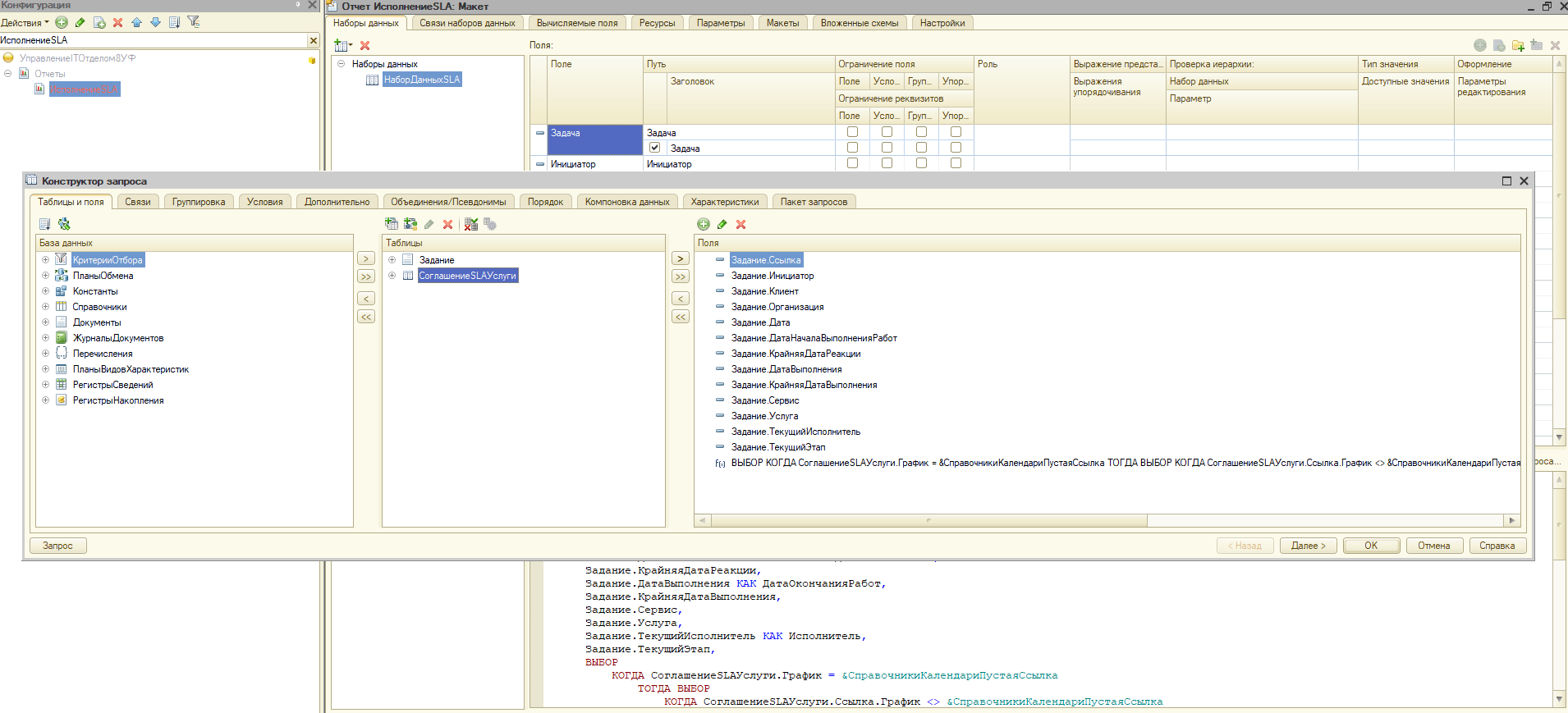This screenshot has width=1568, height=713.
Task: Toggle first Поле restriction checkbox in Задача row
Action: point(852,132)
